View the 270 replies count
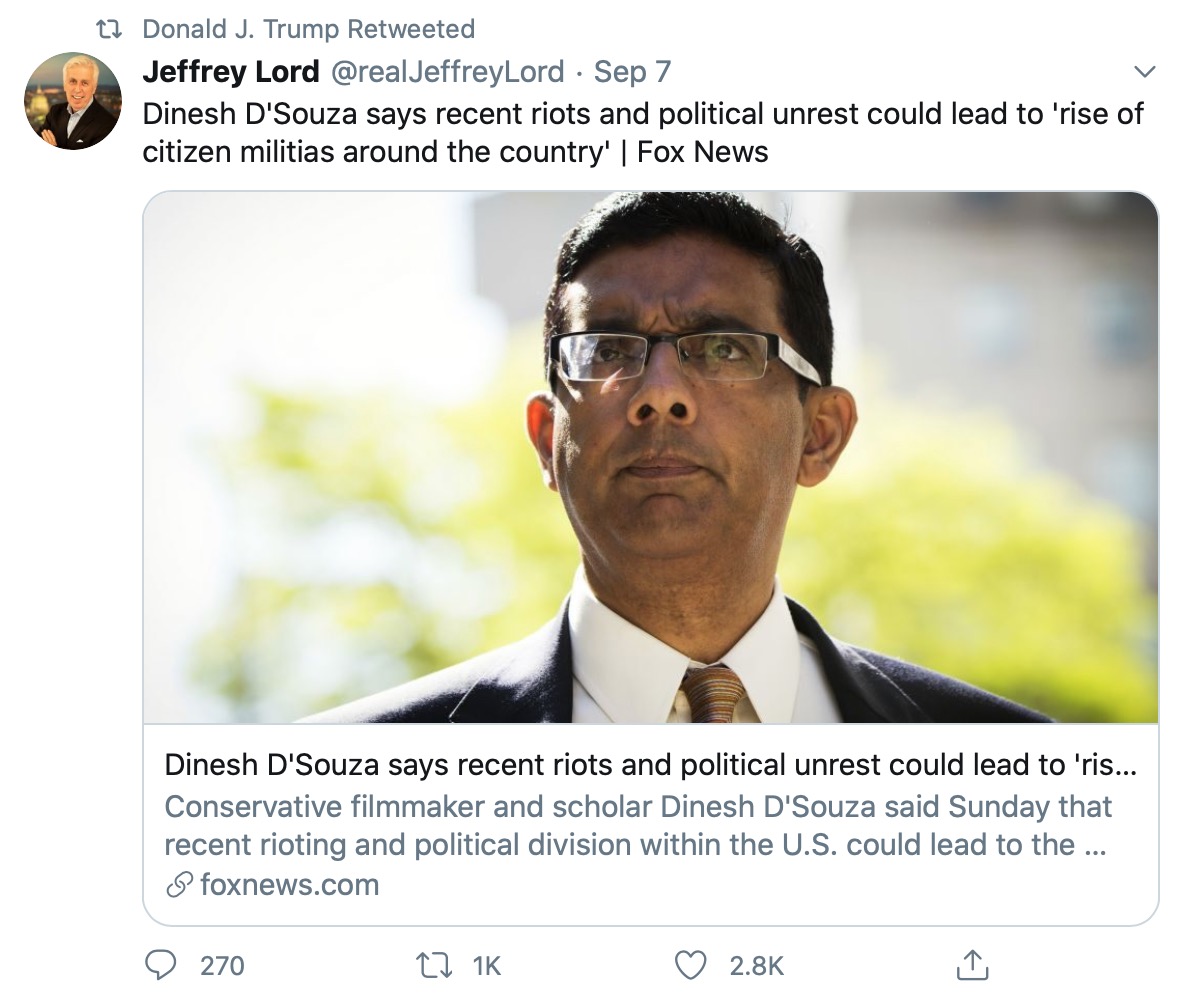Viewport: 1178px width, 1004px height. coord(222,965)
